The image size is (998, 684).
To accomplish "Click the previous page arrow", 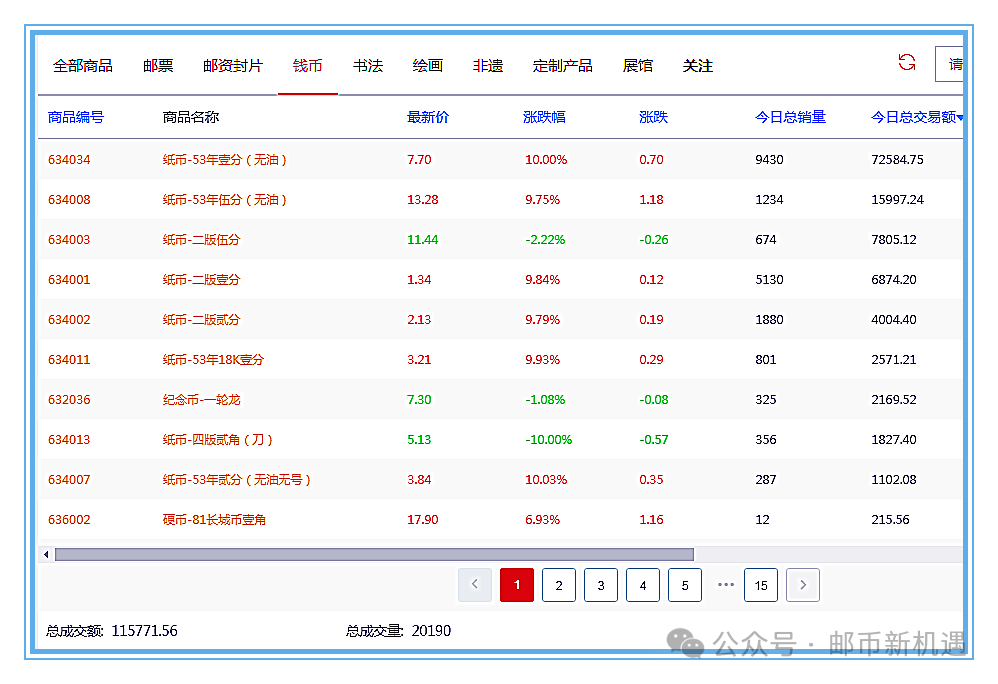I will (x=475, y=585).
